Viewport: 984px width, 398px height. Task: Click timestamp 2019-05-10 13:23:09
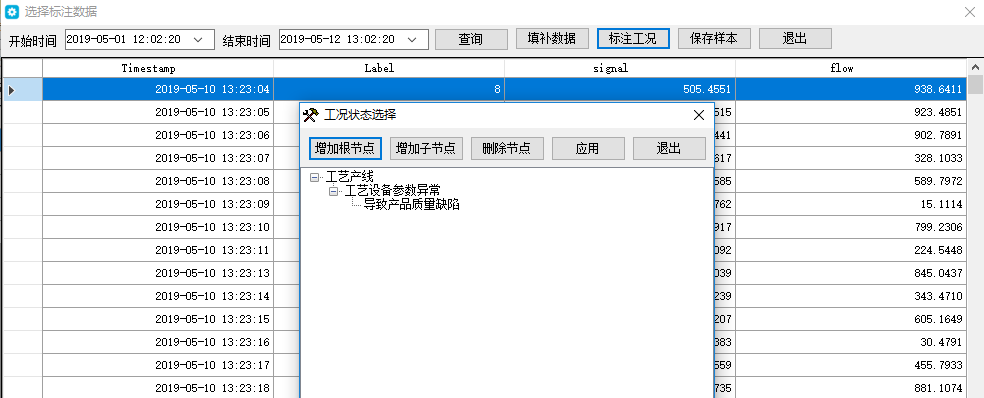coord(212,204)
